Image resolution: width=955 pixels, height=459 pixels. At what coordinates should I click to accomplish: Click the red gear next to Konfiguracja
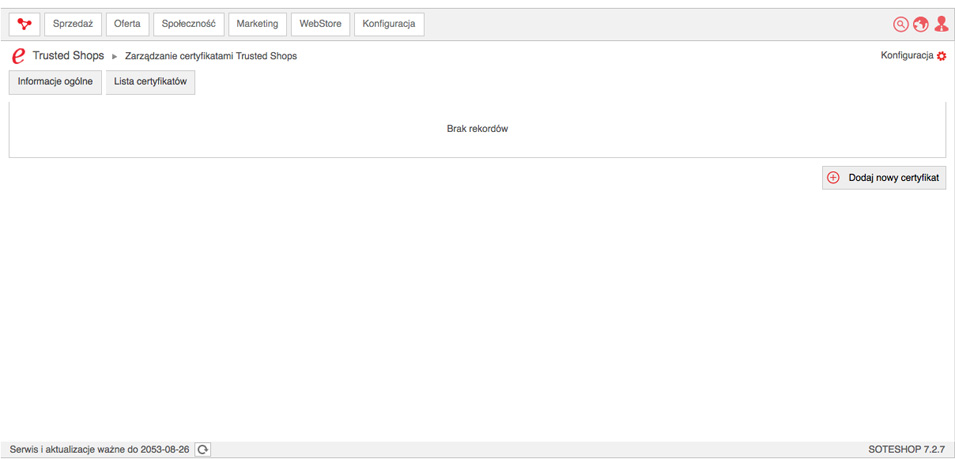[x=942, y=56]
